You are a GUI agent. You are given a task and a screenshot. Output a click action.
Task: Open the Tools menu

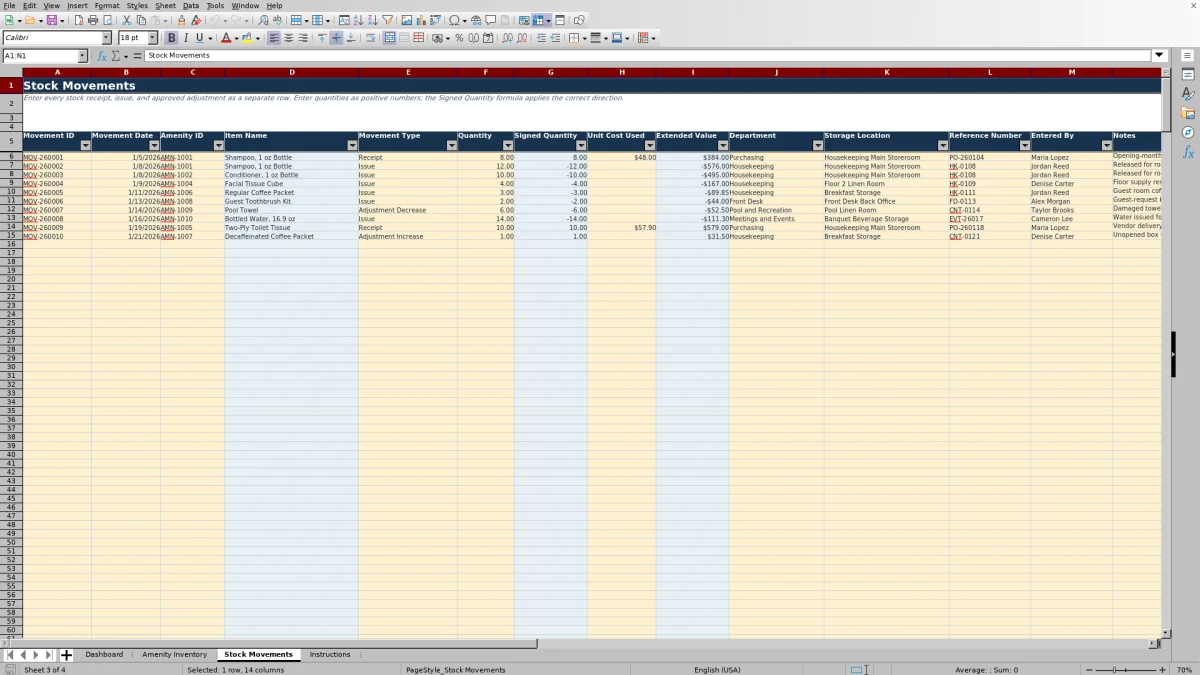[x=215, y=5]
